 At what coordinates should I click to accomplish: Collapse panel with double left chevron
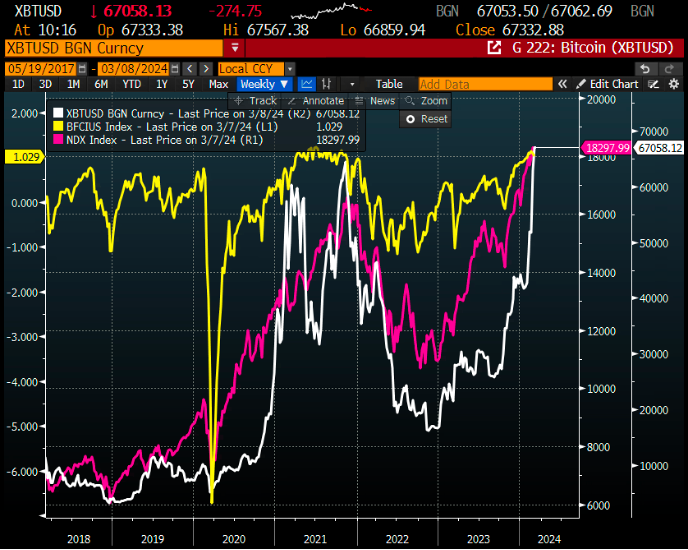coord(562,84)
